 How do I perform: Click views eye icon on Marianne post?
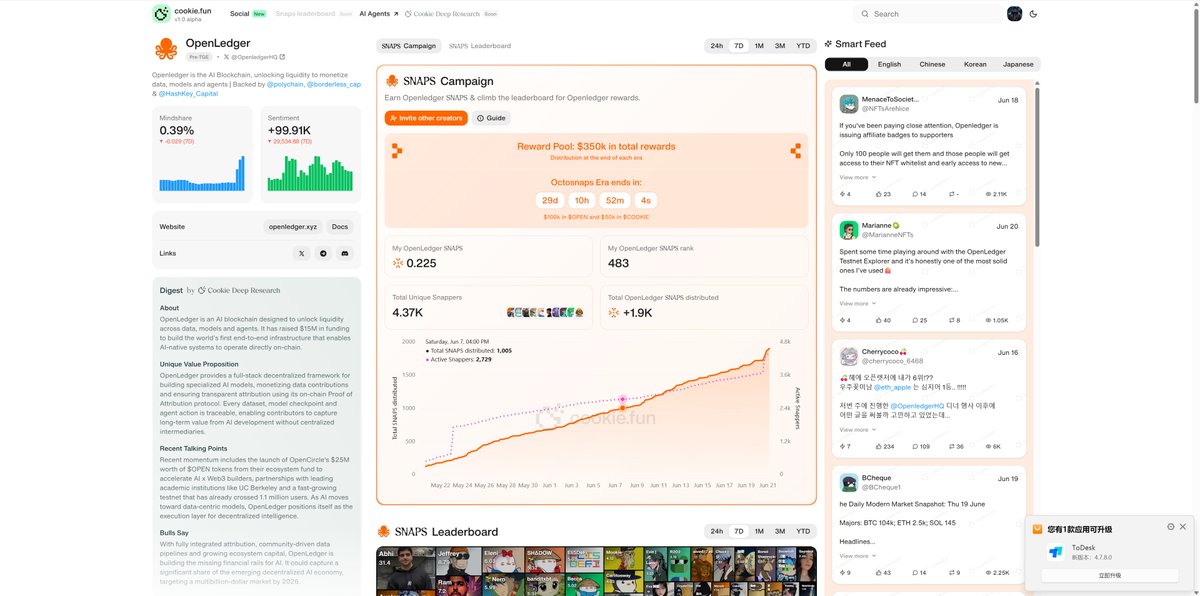point(988,320)
